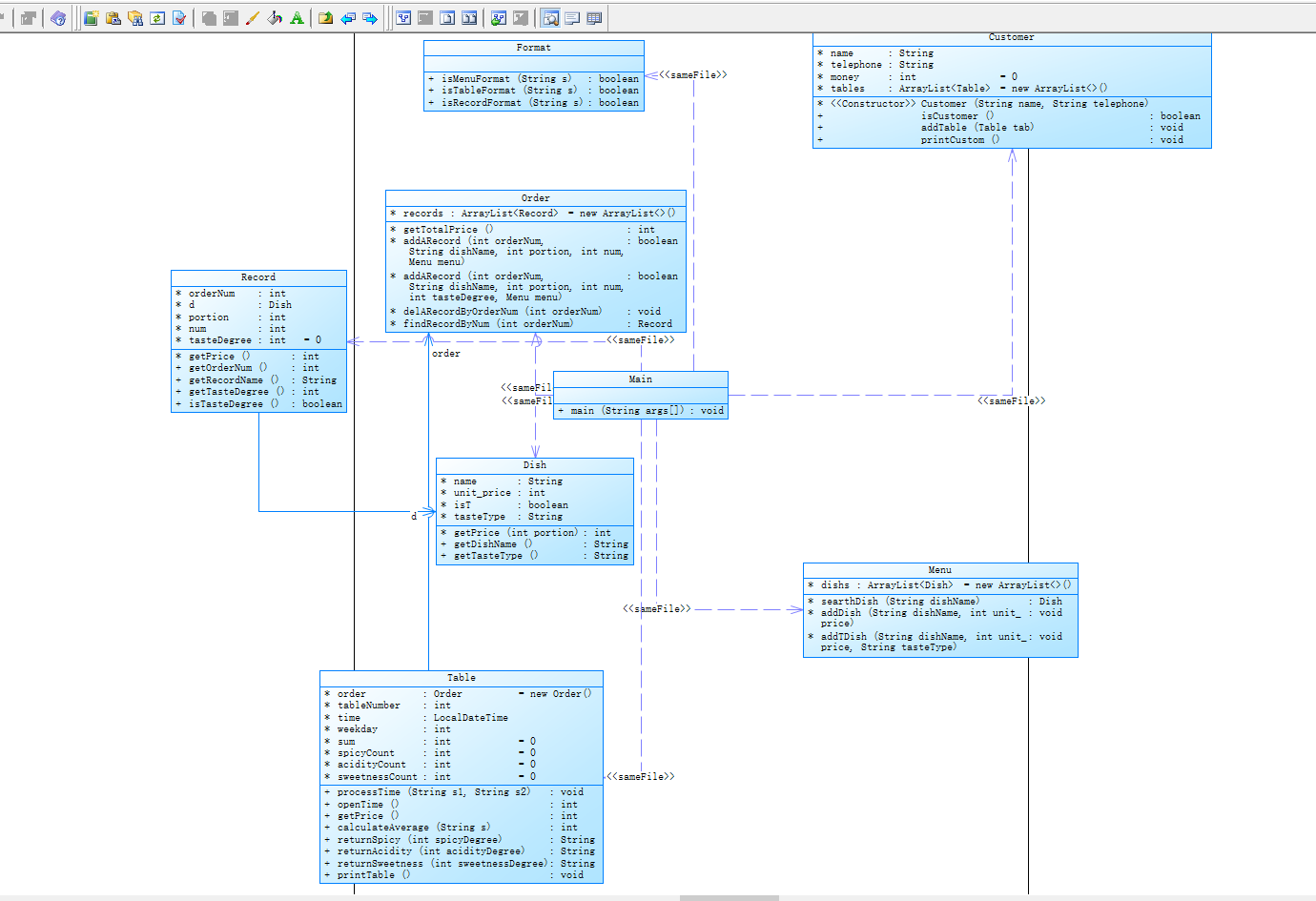Click the two-page layout toolbar icon
Viewport: 1316px width, 901px height.
469,18
